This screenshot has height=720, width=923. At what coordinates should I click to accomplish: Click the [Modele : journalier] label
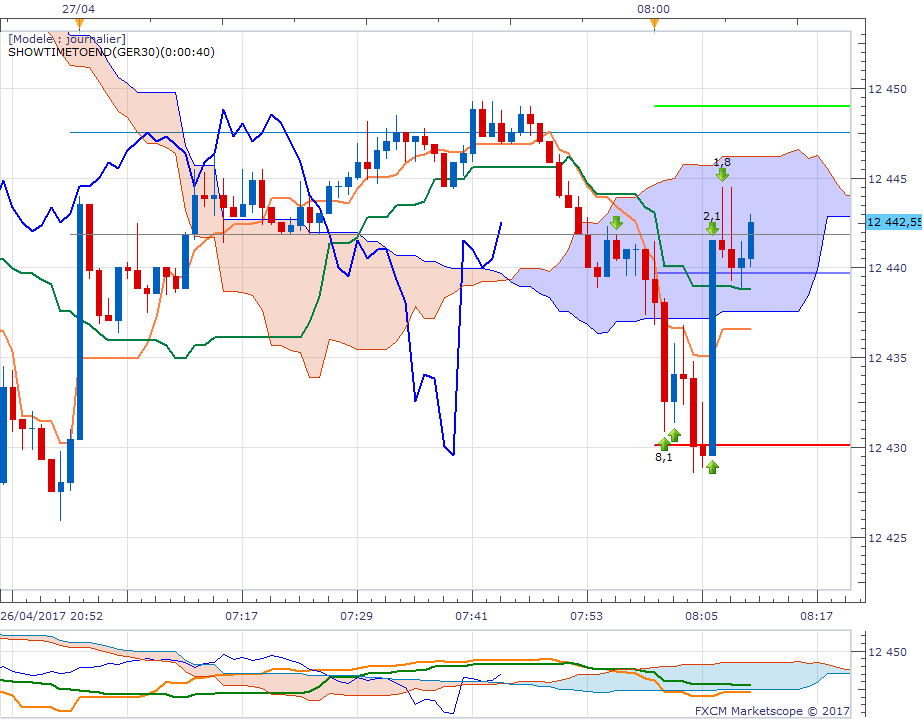(x=67, y=39)
